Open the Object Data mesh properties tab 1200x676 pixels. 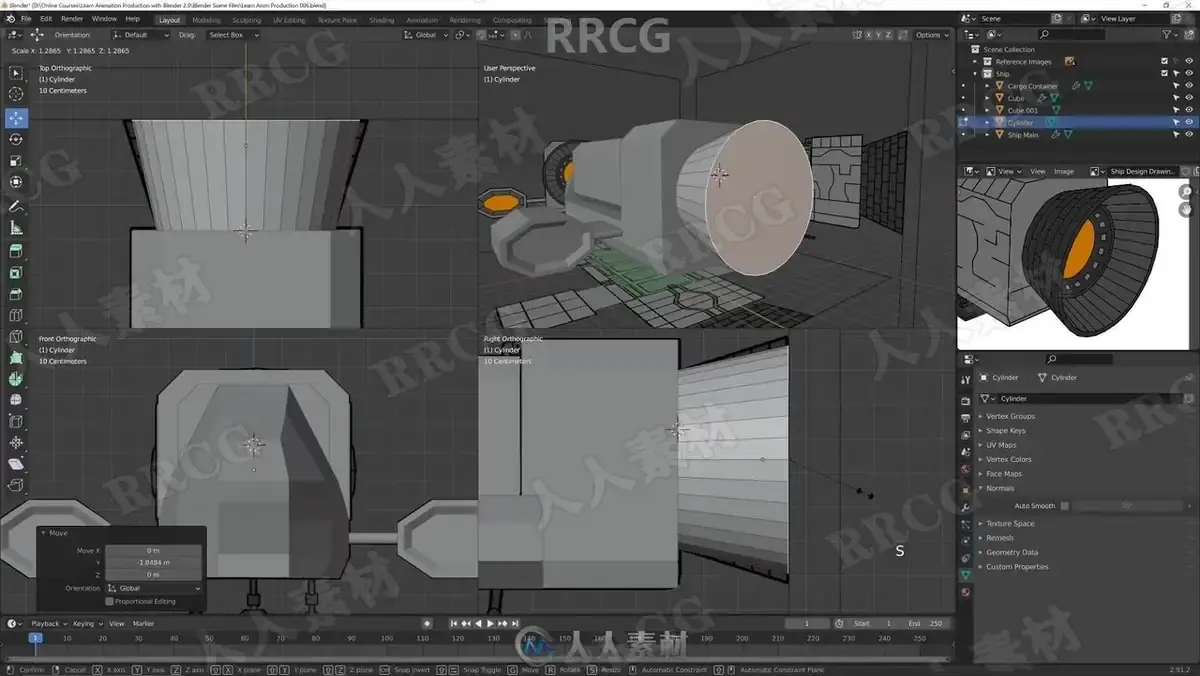pyautogui.click(x=966, y=575)
